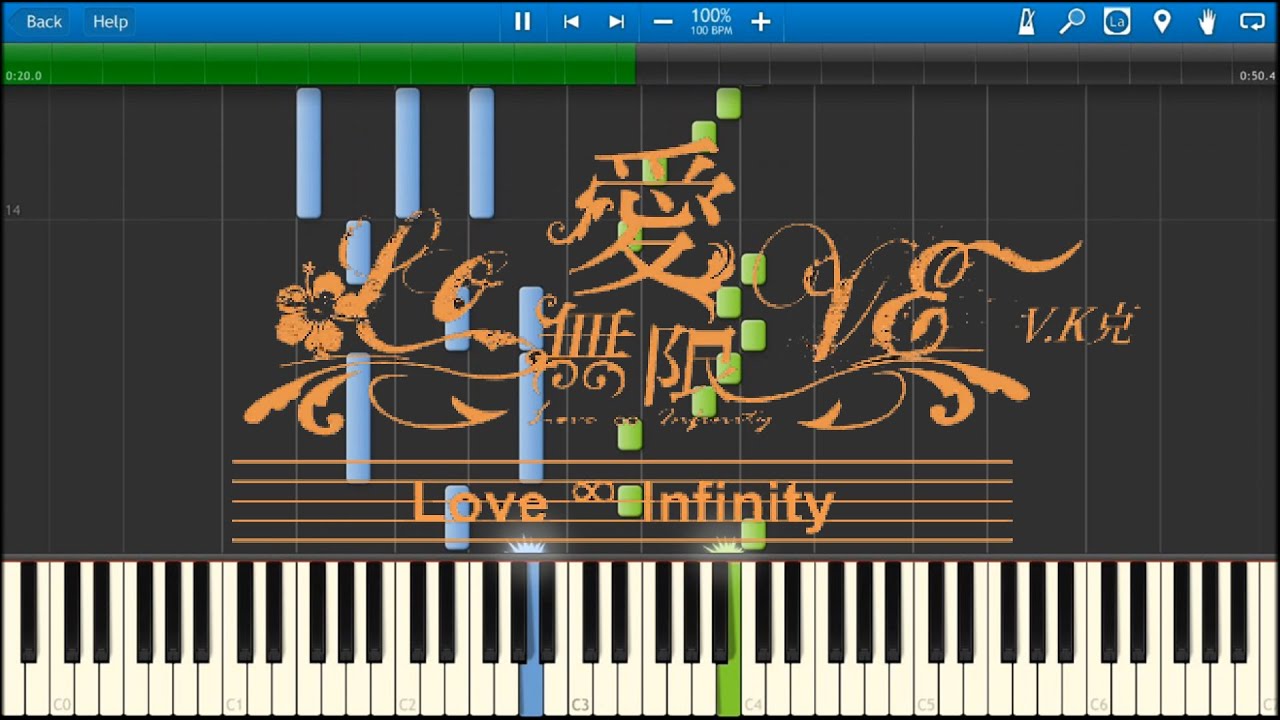Viewport: 1280px width, 720px height.
Task: Open the zoom magnifier tool
Action: (1072, 21)
